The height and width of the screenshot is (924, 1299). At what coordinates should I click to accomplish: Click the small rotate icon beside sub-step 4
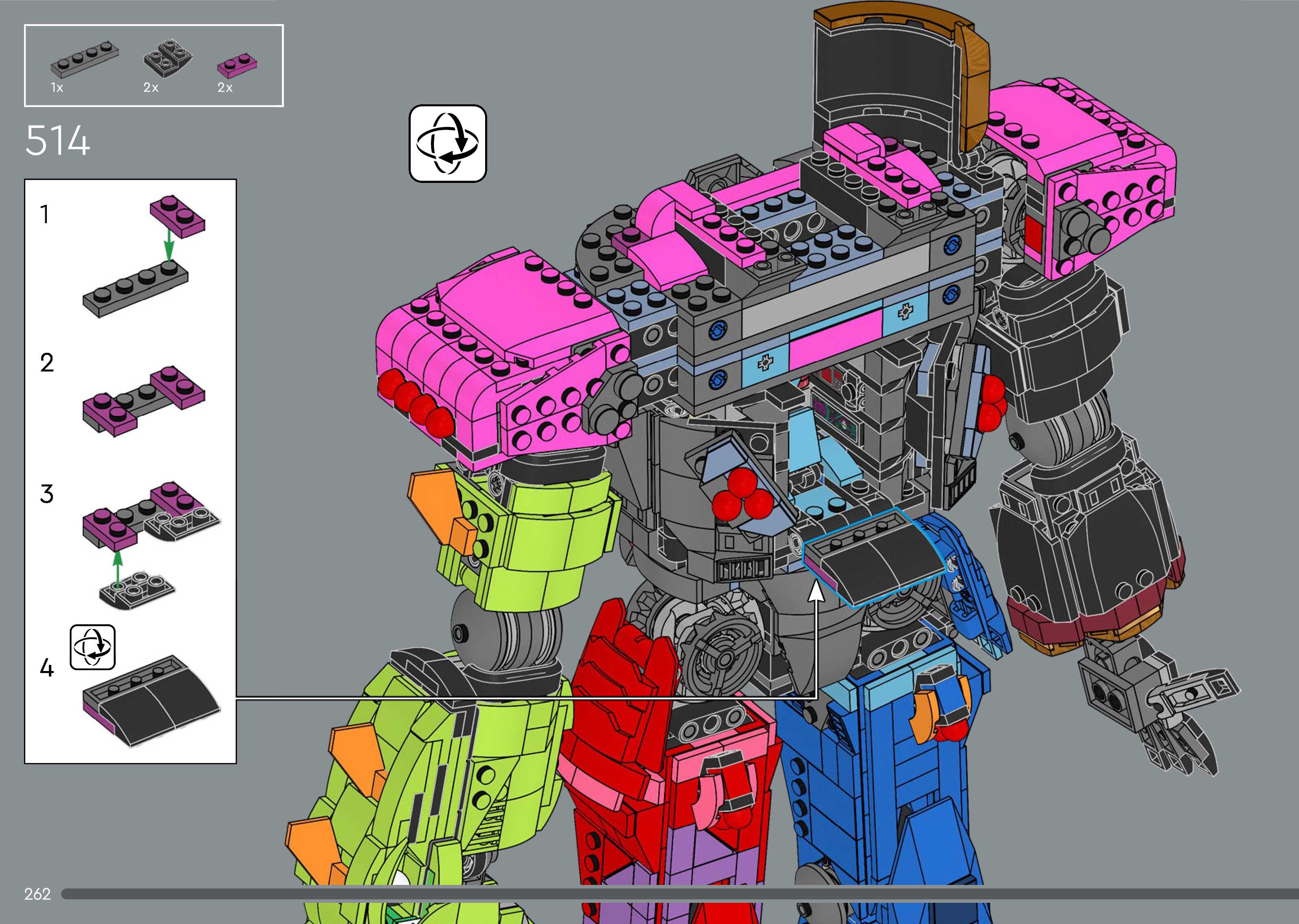[x=93, y=647]
